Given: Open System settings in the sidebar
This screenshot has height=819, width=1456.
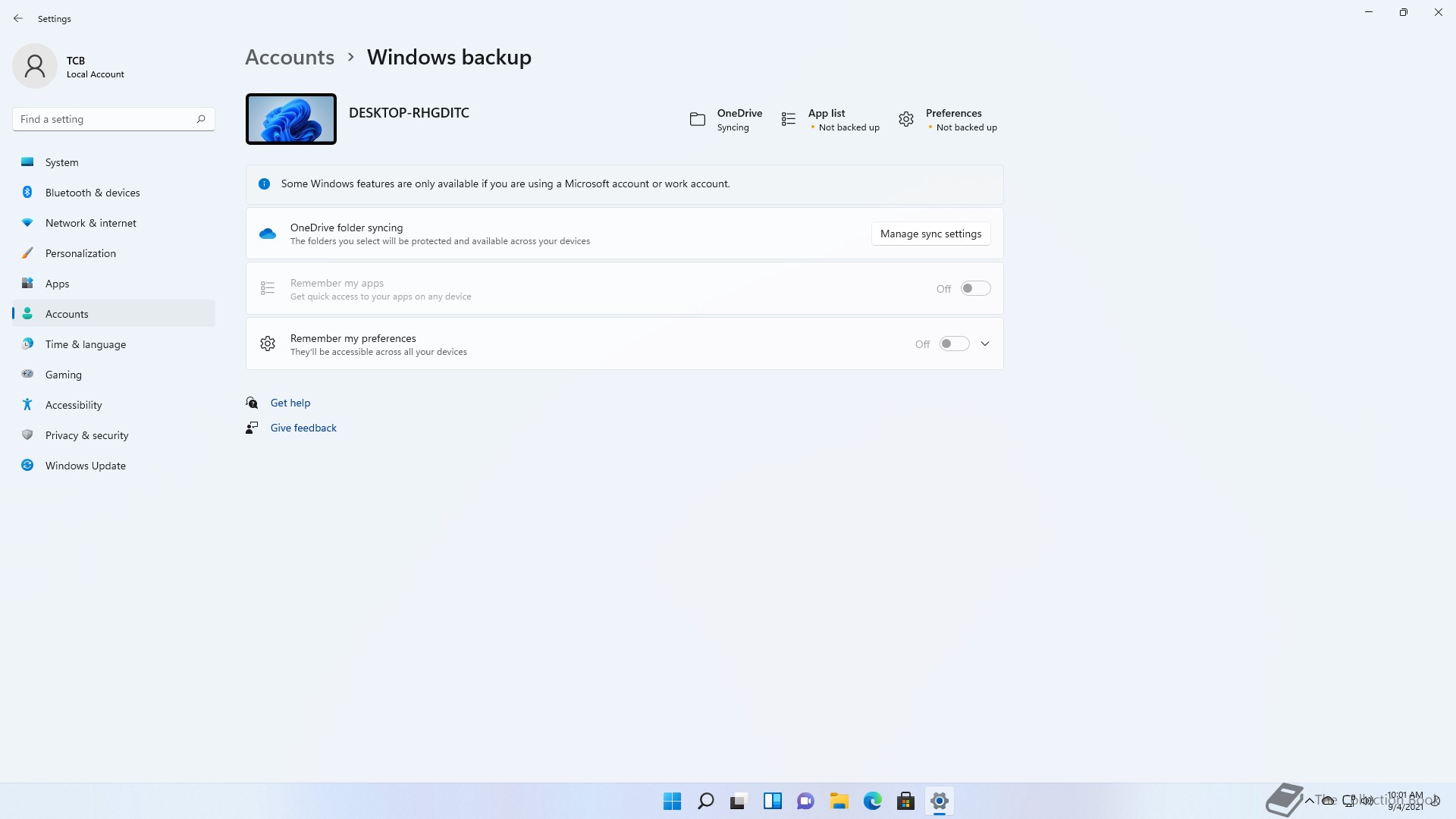Looking at the screenshot, I should pyautogui.click(x=114, y=162).
